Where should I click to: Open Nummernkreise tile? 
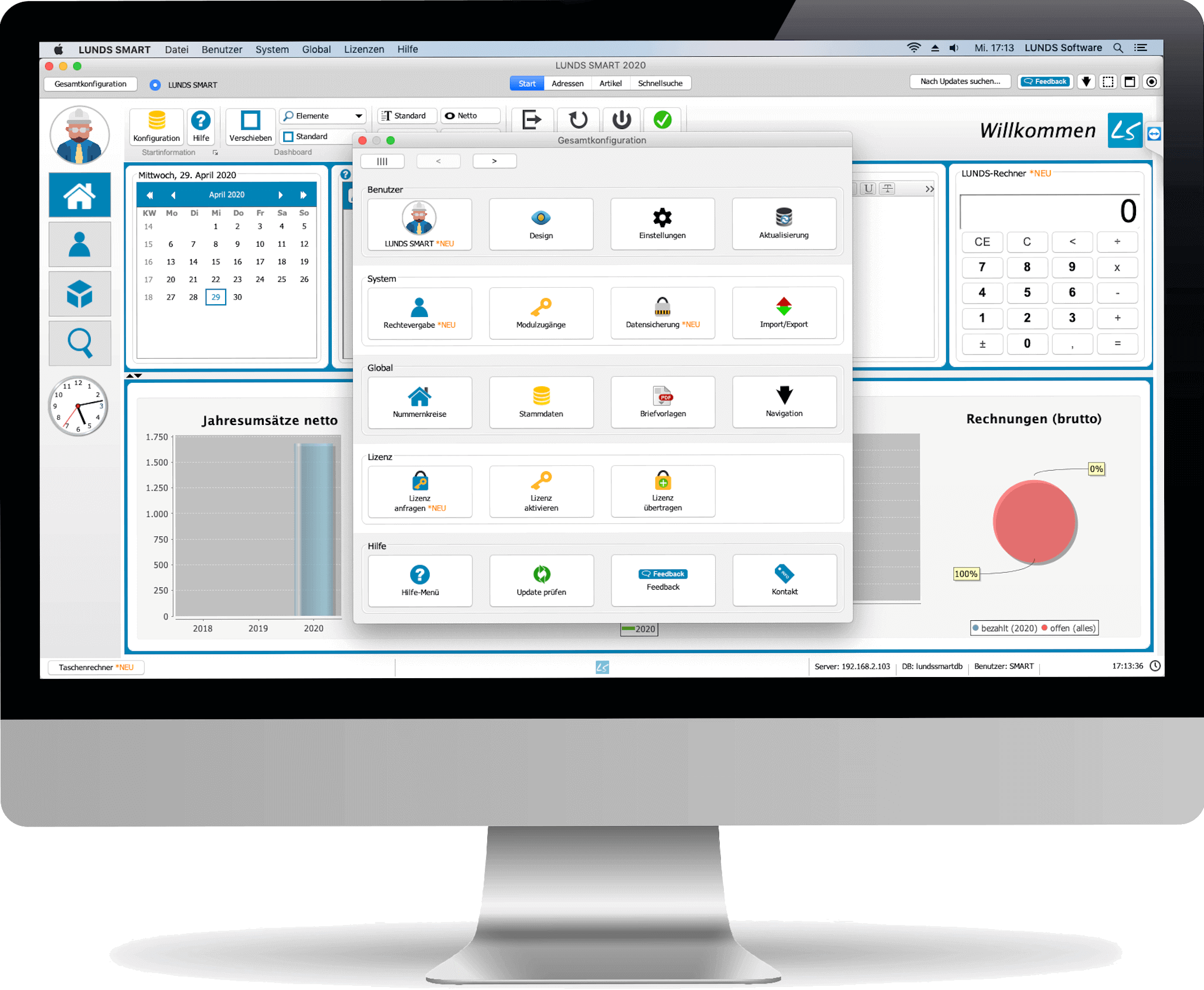pyautogui.click(x=419, y=402)
